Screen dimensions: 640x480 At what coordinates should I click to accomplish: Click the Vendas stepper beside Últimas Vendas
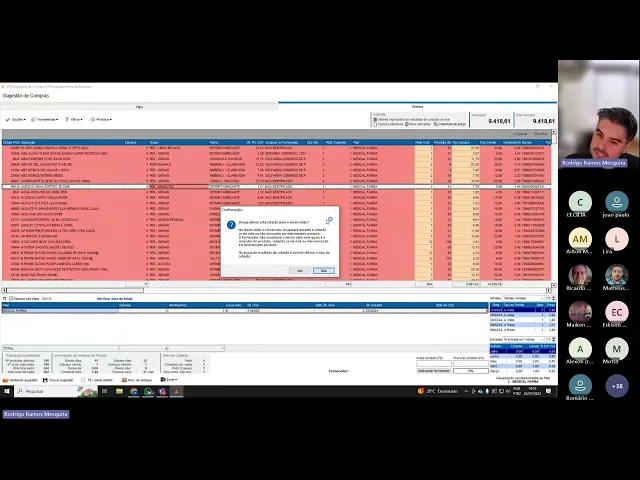551,298
